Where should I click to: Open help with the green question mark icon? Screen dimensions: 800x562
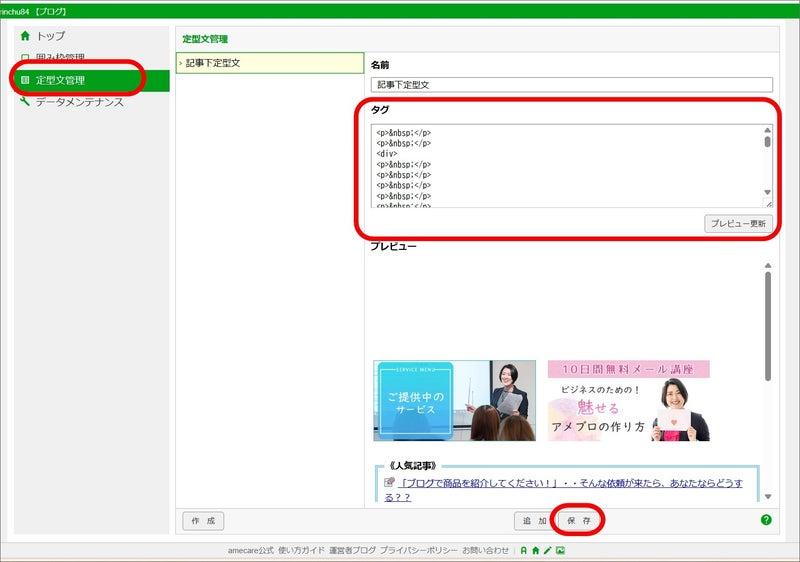point(766,520)
